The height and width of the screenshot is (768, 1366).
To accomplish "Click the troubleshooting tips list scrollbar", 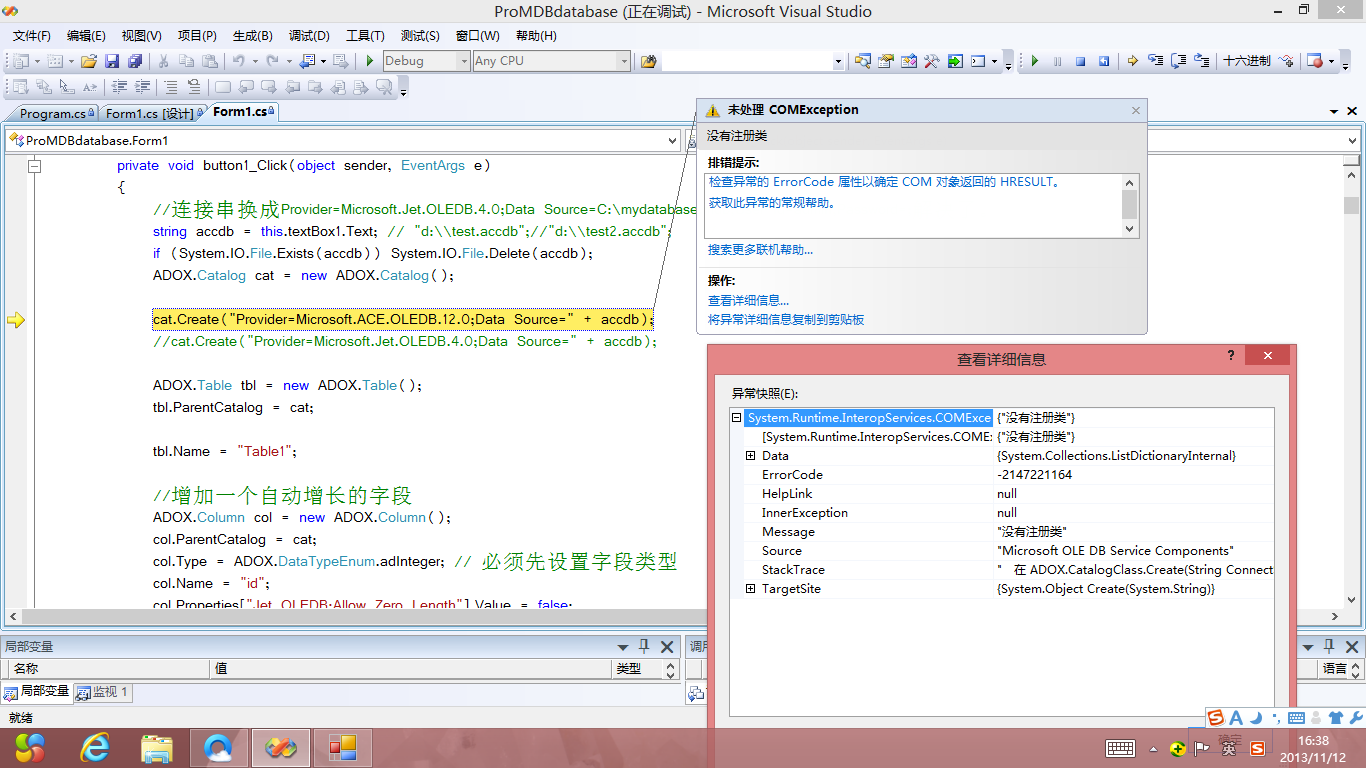I will pos(1130,205).
